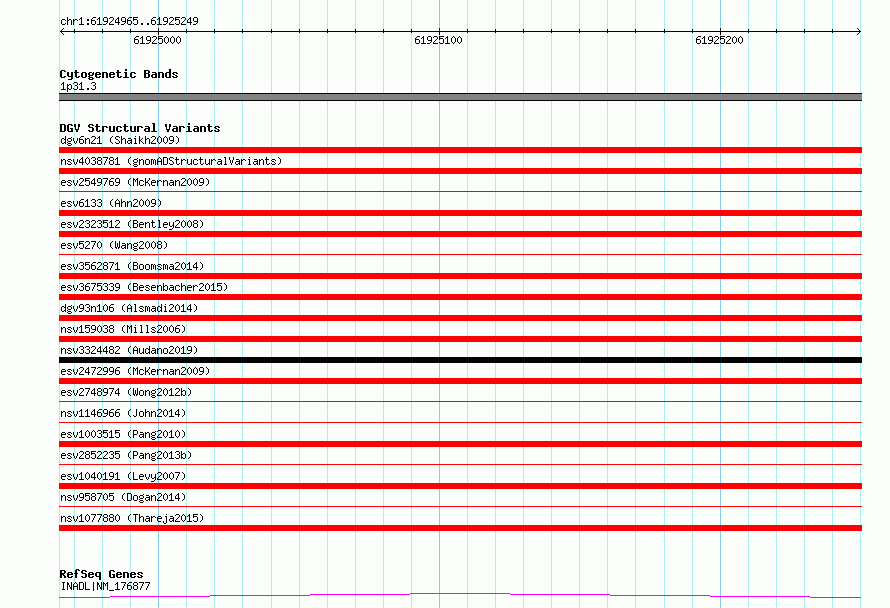Open nsv4038781 (gnomADStructuralVariants) variant
890x608 pixels.
point(171,161)
